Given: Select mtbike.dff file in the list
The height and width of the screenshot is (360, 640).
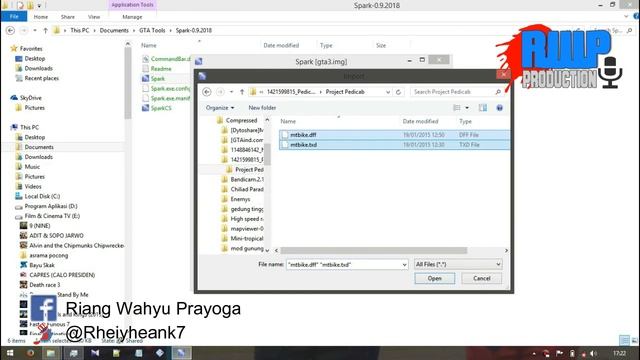Looking at the screenshot, I should point(394,135).
